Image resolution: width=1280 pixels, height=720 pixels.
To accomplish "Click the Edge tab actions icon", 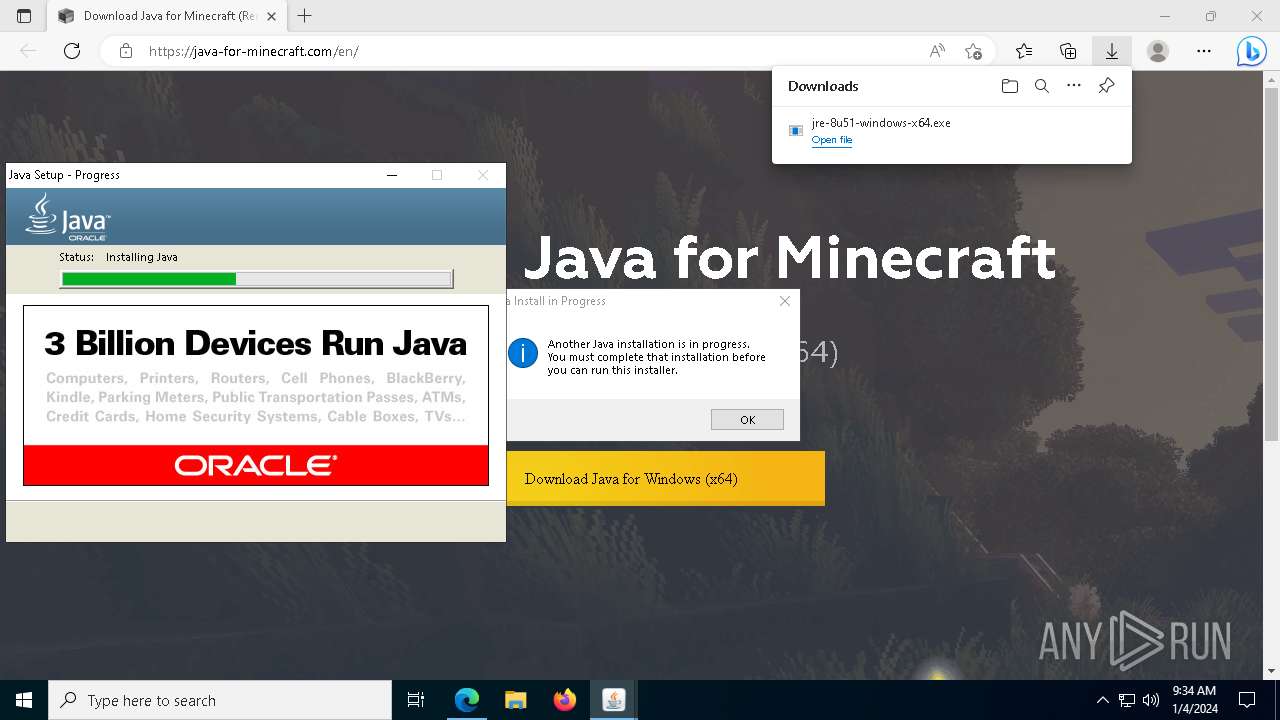I will (x=24, y=16).
